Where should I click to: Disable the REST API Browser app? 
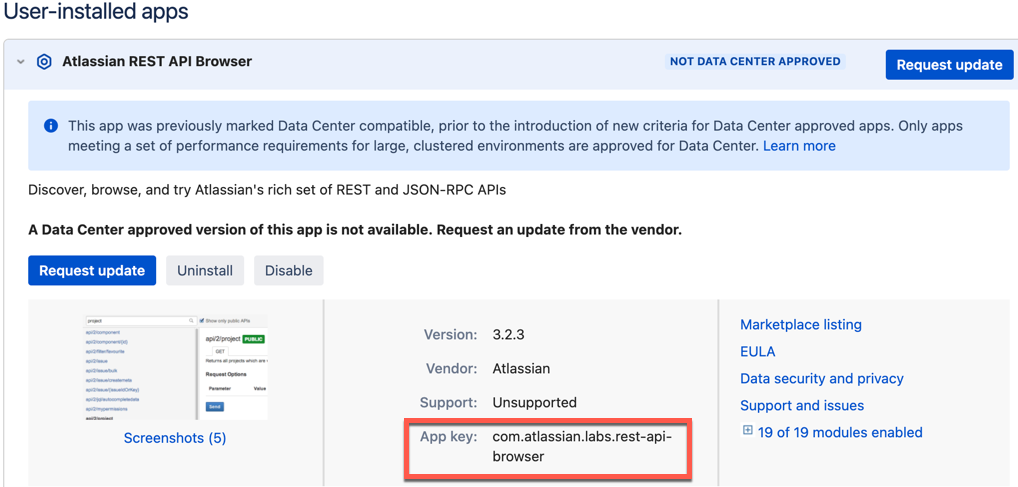point(288,270)
